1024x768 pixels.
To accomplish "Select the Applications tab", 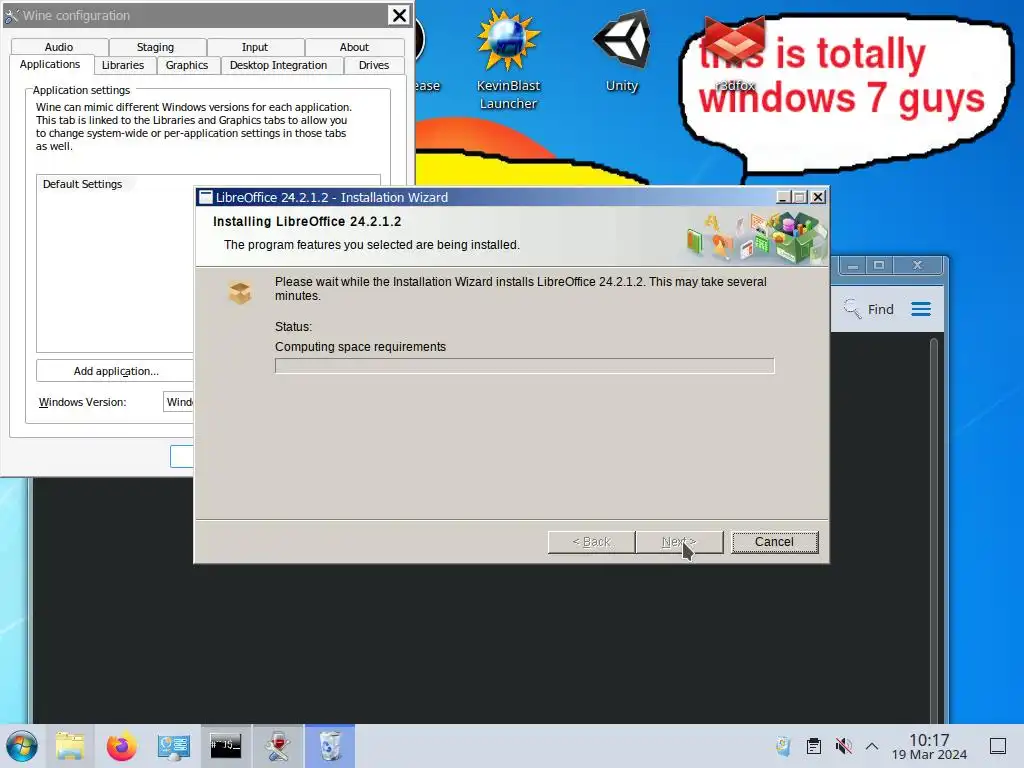I will pyautogui.click(x=50, y=65).
